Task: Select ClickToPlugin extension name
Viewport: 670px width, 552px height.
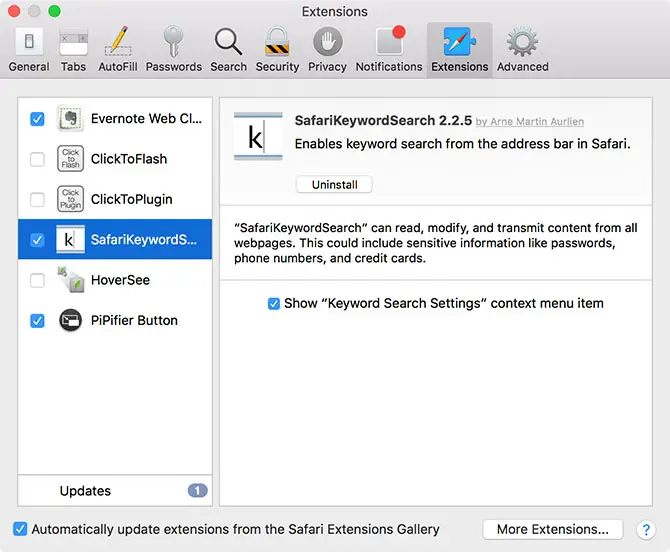Action: pyautogui.click(x=132, y=200)
